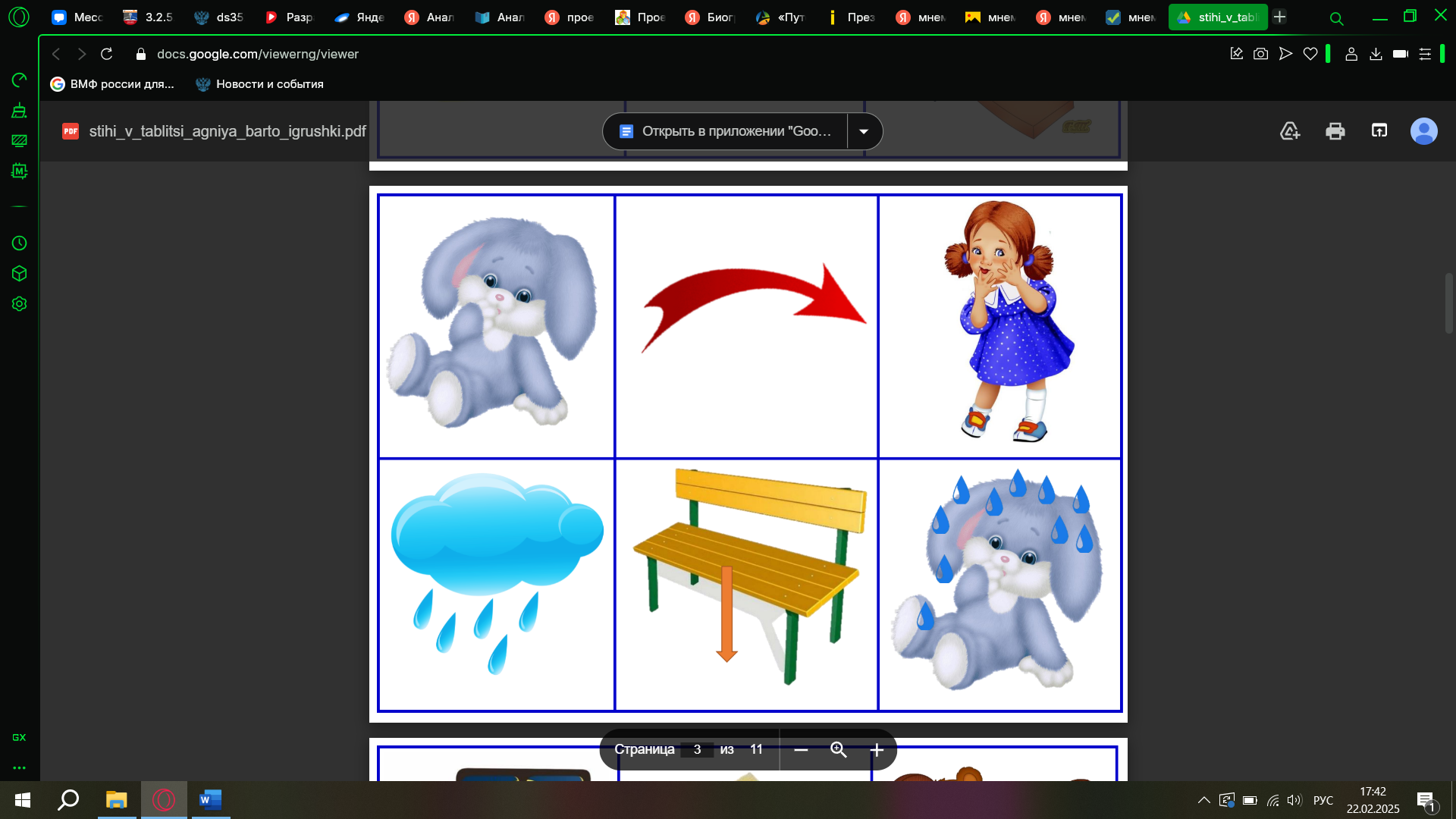The image size is (1456, 819).
Task: Switch to the ds35 tab
Action: (x=218, y=17)
